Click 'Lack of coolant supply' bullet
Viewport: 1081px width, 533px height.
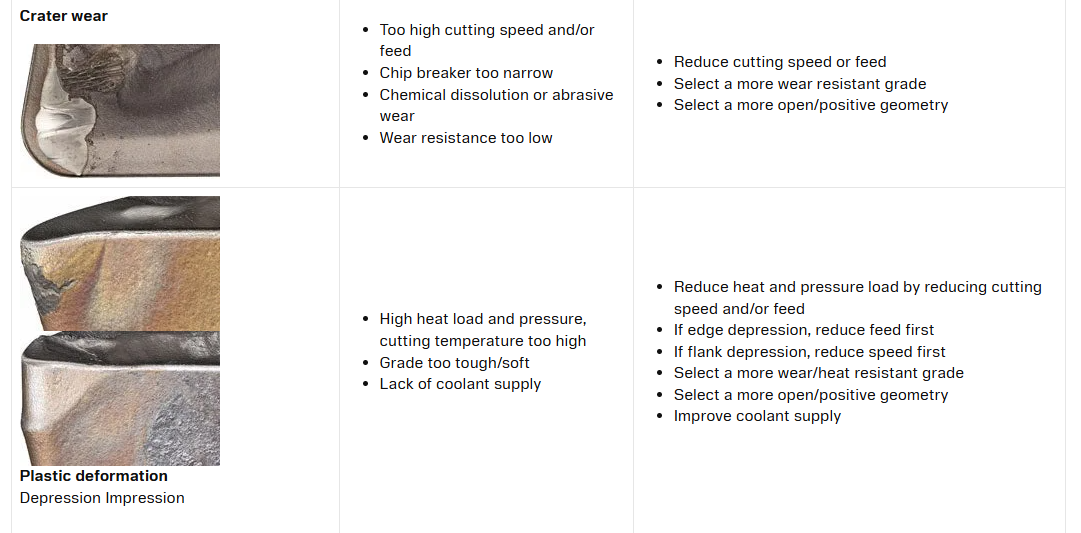pyautogui.click(x=460, y=384)
